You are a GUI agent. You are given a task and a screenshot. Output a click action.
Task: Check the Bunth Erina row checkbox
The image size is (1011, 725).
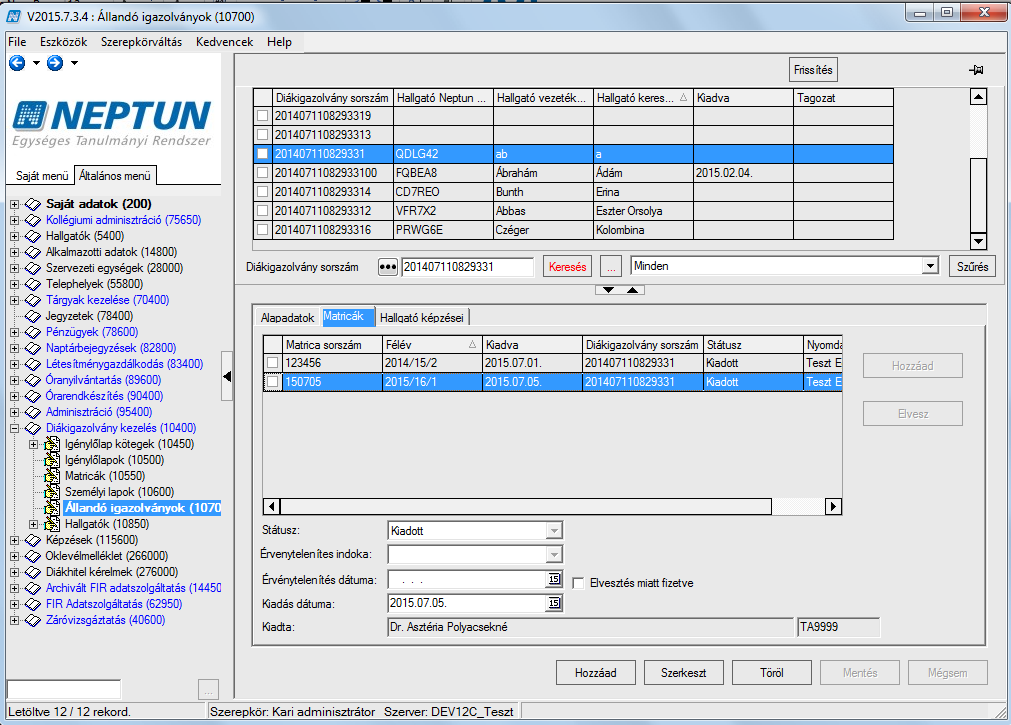tap(262, 192)
